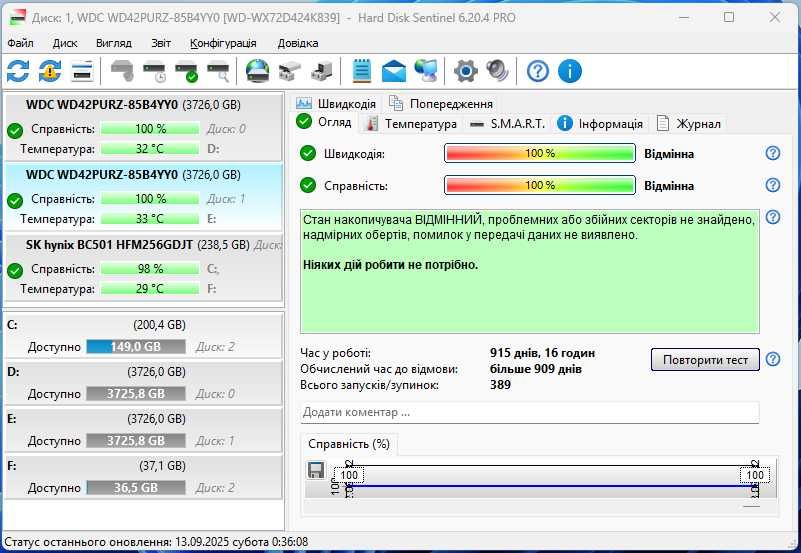Click the computer with disk icon
The height and width of the screenshot is (553, 801).
[x=322, y=71]
